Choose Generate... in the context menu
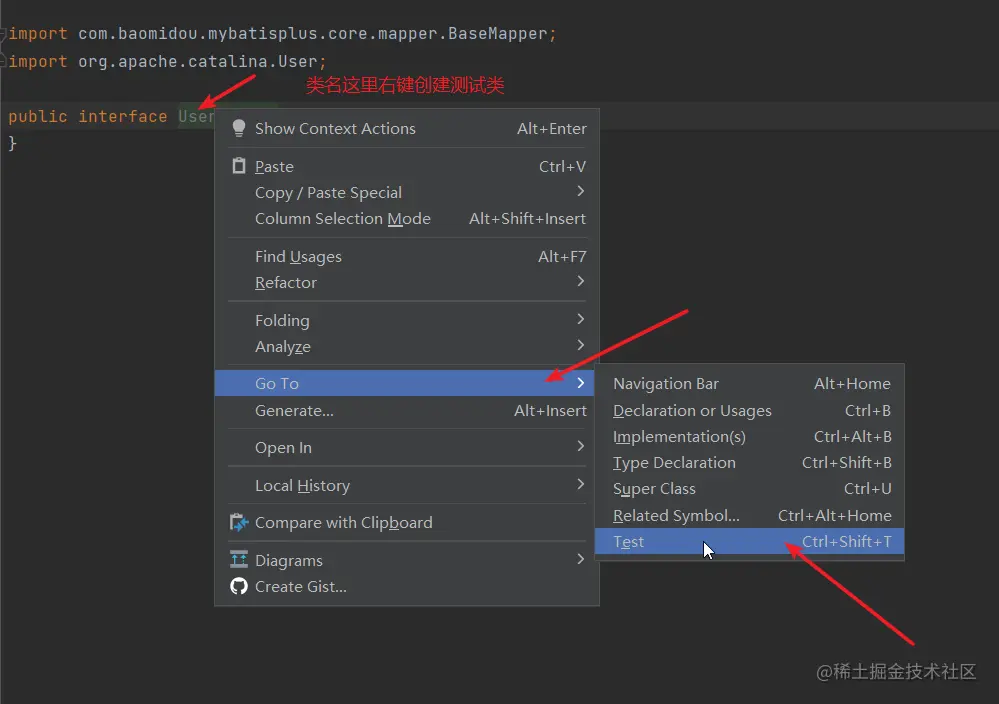Viewport: 999px width, 704px height. tap(294, 410)
